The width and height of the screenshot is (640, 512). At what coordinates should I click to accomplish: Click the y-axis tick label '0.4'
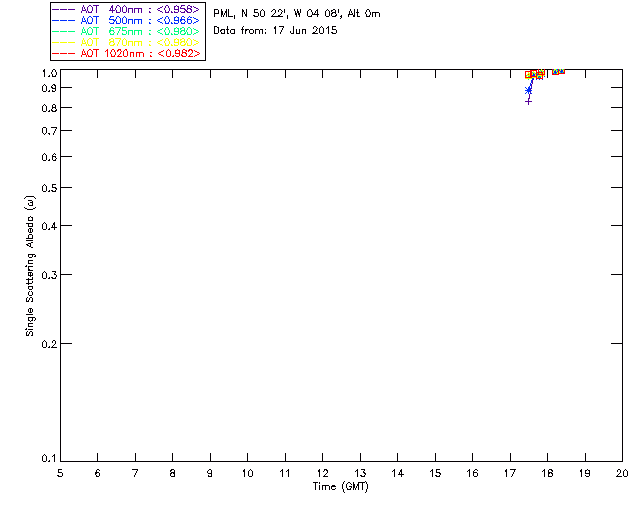tap(49, 226)
